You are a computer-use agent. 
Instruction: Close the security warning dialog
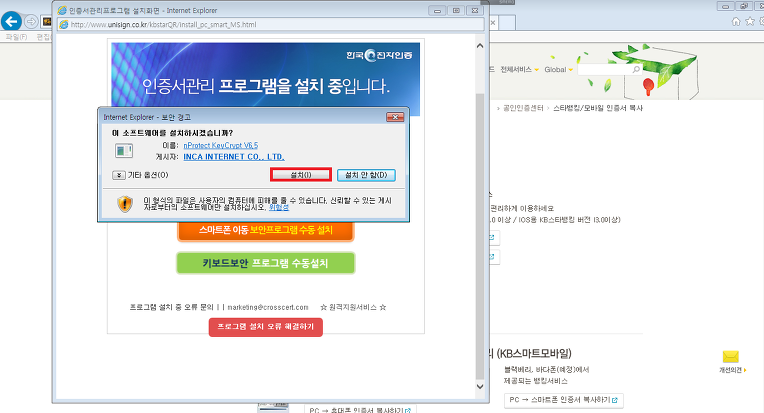click(395, 117)
